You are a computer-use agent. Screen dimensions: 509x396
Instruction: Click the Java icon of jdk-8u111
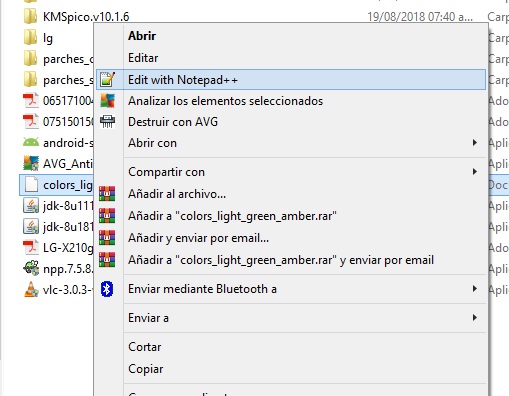pyautogui.click(x=31, y=205)
